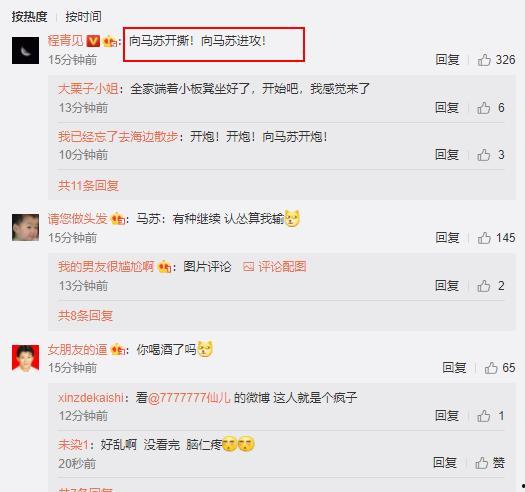This screenshot has width=525, height=492.
Task: Like 我的男友很尴尬啊's reply with 2 likes
Action: (491, 286)
